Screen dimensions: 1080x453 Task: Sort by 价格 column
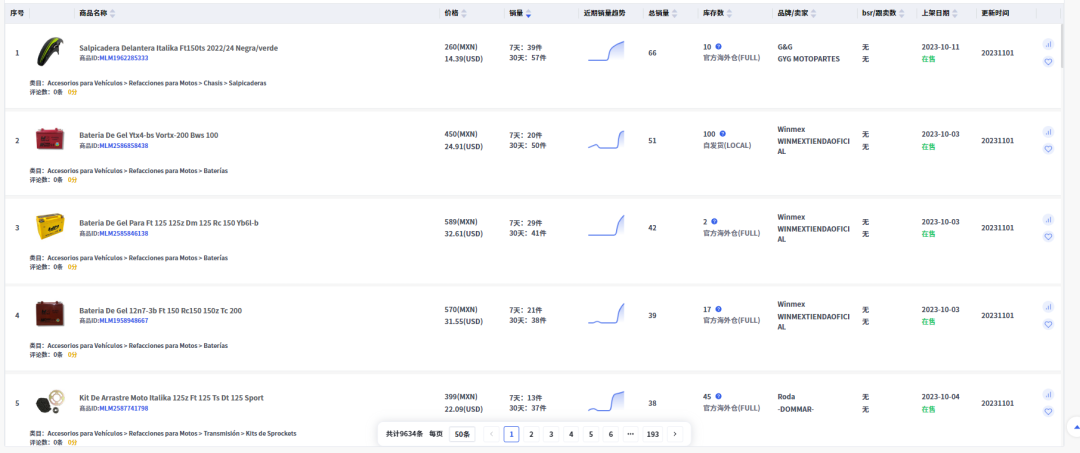(x=464, y=13)
